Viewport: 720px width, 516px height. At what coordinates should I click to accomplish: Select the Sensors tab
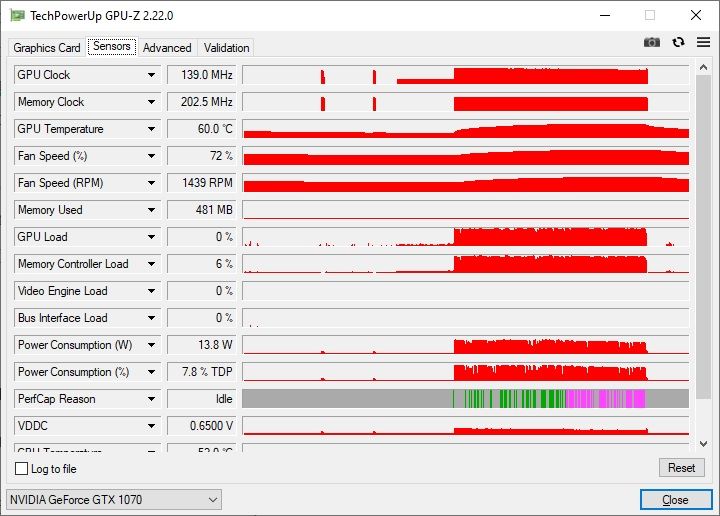(112, 46)
